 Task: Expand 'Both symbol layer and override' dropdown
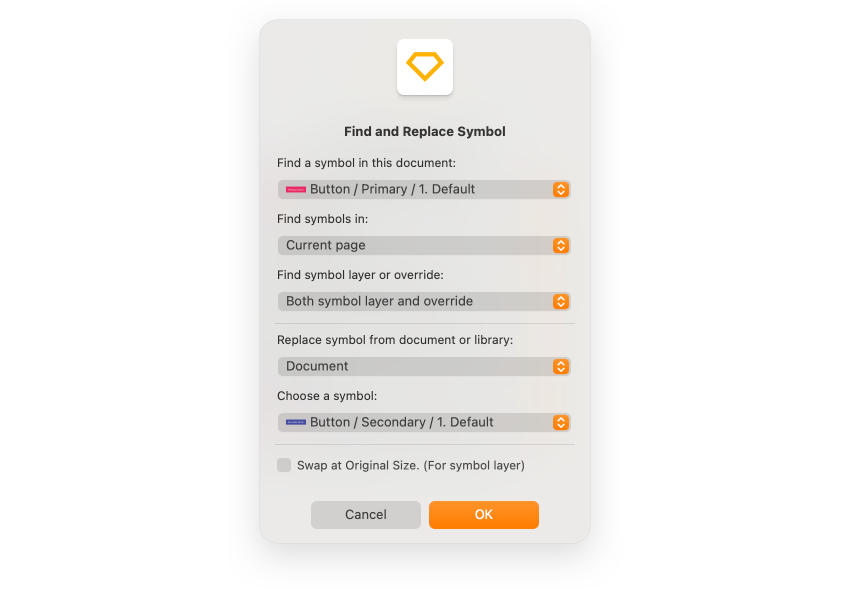coord(424,301)
